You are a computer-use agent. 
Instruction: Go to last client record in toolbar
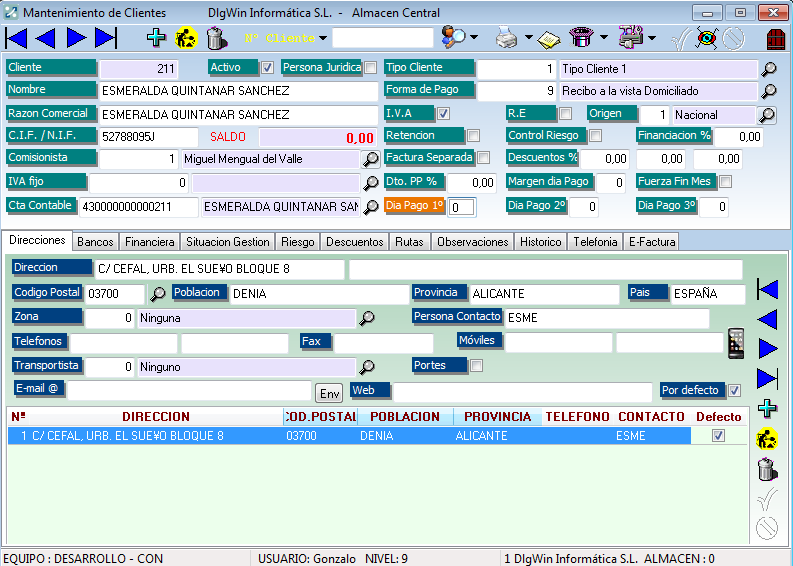pyautogui.click(x=106, y=38)
